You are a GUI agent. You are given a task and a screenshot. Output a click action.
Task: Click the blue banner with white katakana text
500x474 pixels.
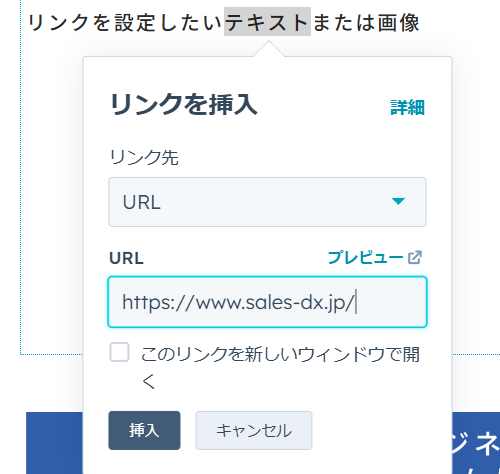point(476,443)
